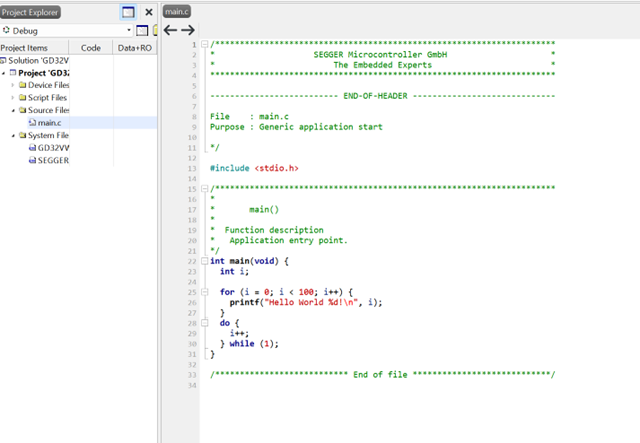Image resolution: width=640 pixels, height=443 pixels.
Task: Click the Script Files folder icon
Action: [x=22, y=98]
